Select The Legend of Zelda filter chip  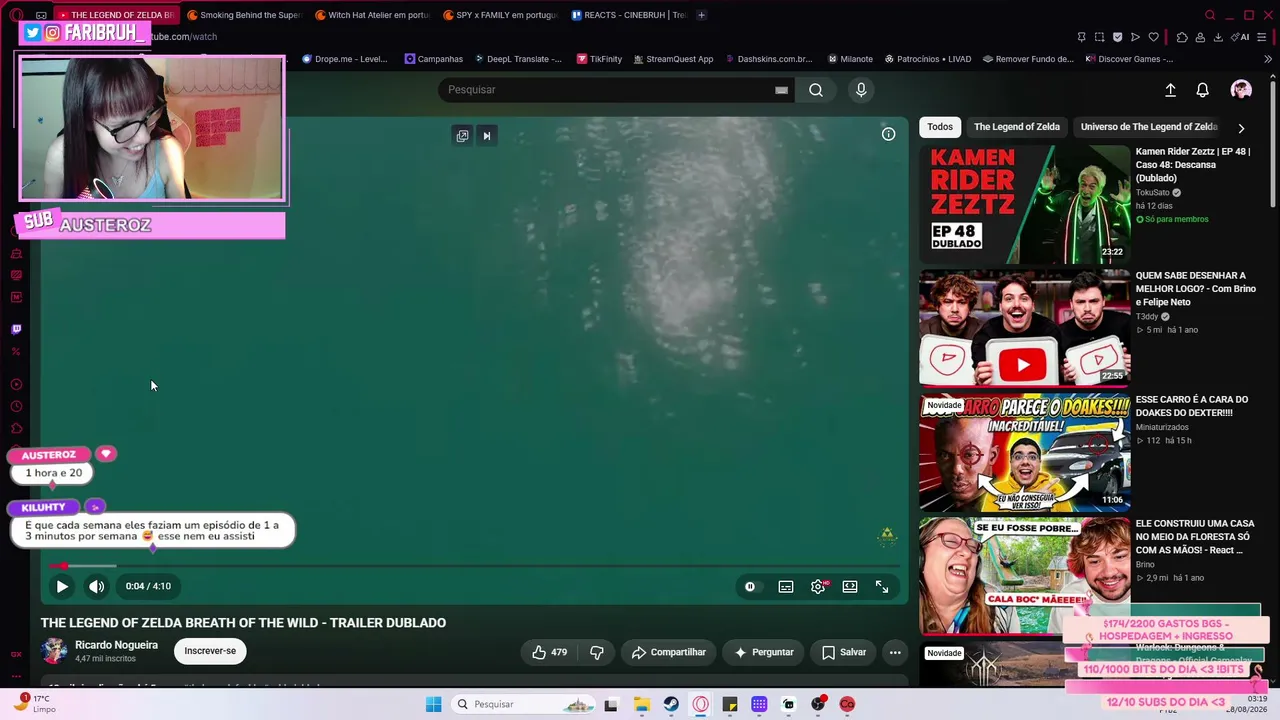[1017, 127]
